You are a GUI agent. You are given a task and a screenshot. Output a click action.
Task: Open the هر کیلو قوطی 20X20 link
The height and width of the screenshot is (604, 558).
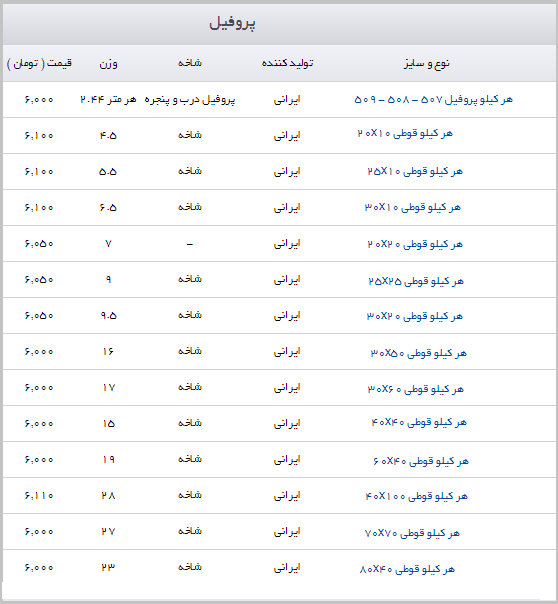(415, 245)
